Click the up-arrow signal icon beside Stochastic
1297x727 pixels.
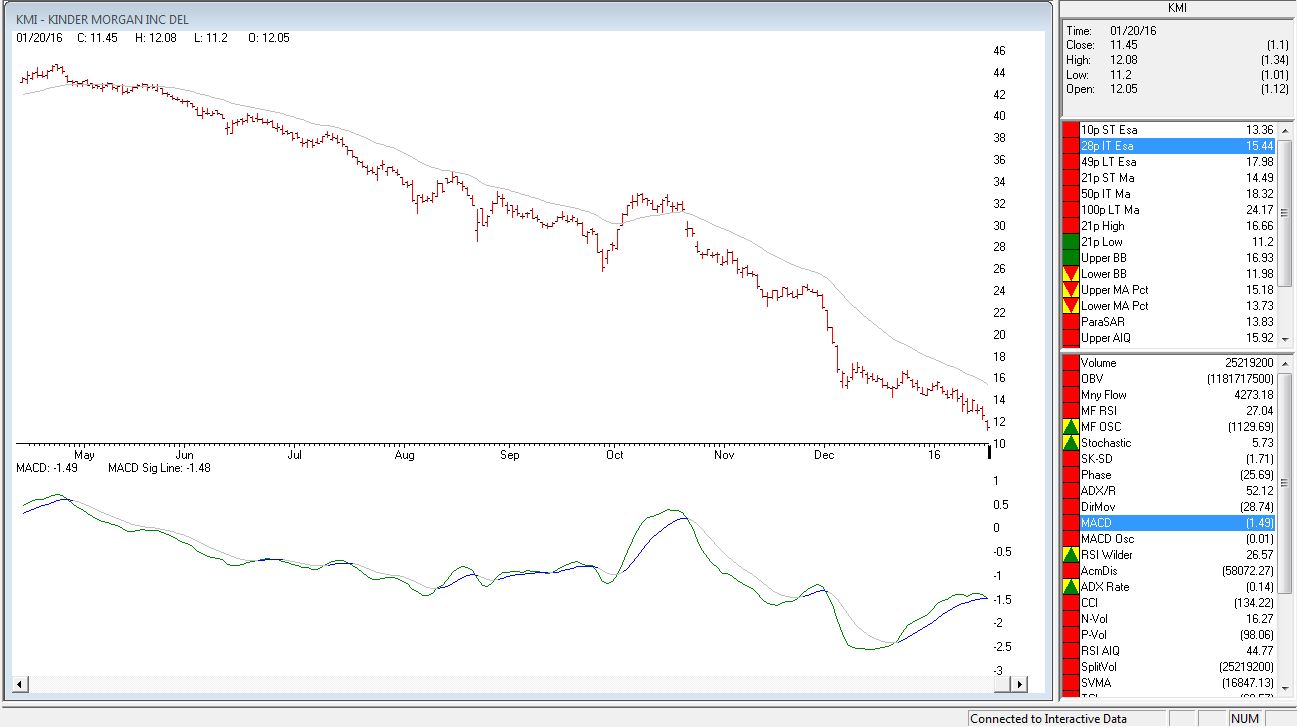(x=1071, y=443)
